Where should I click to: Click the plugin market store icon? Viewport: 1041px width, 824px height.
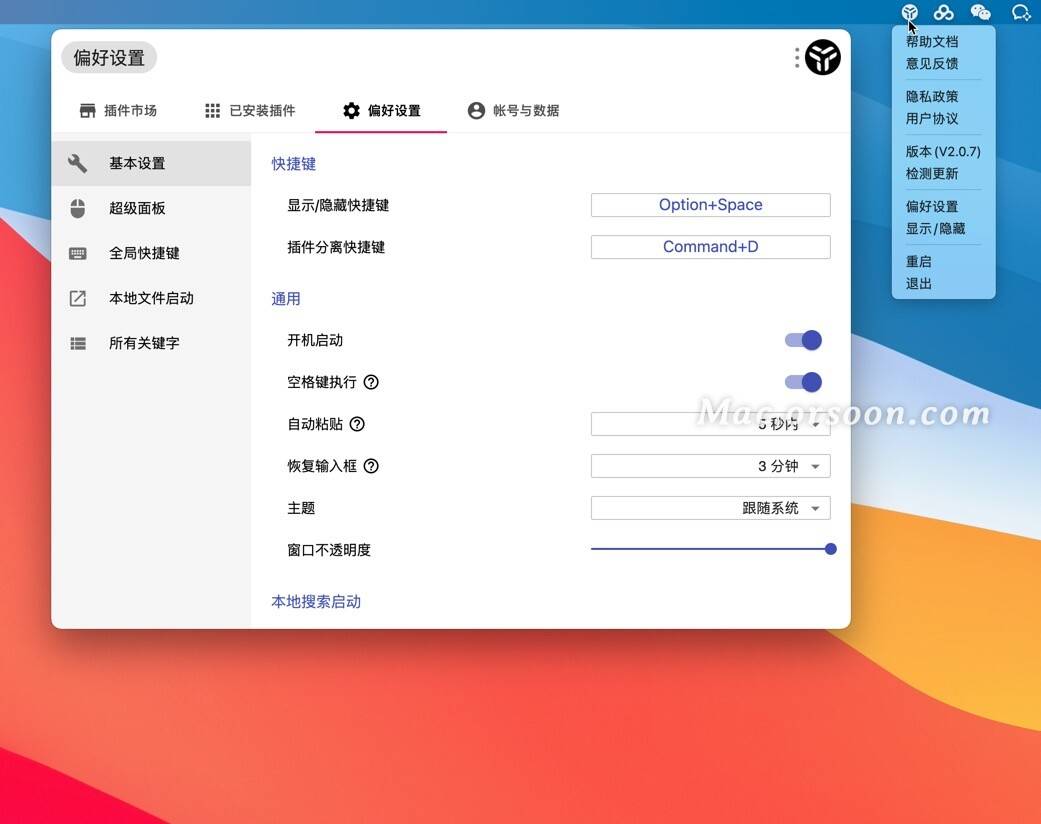[x=88, y=110]
